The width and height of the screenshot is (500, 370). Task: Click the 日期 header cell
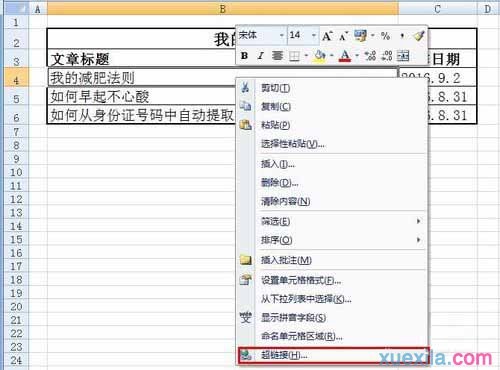[x=452, y=59]
